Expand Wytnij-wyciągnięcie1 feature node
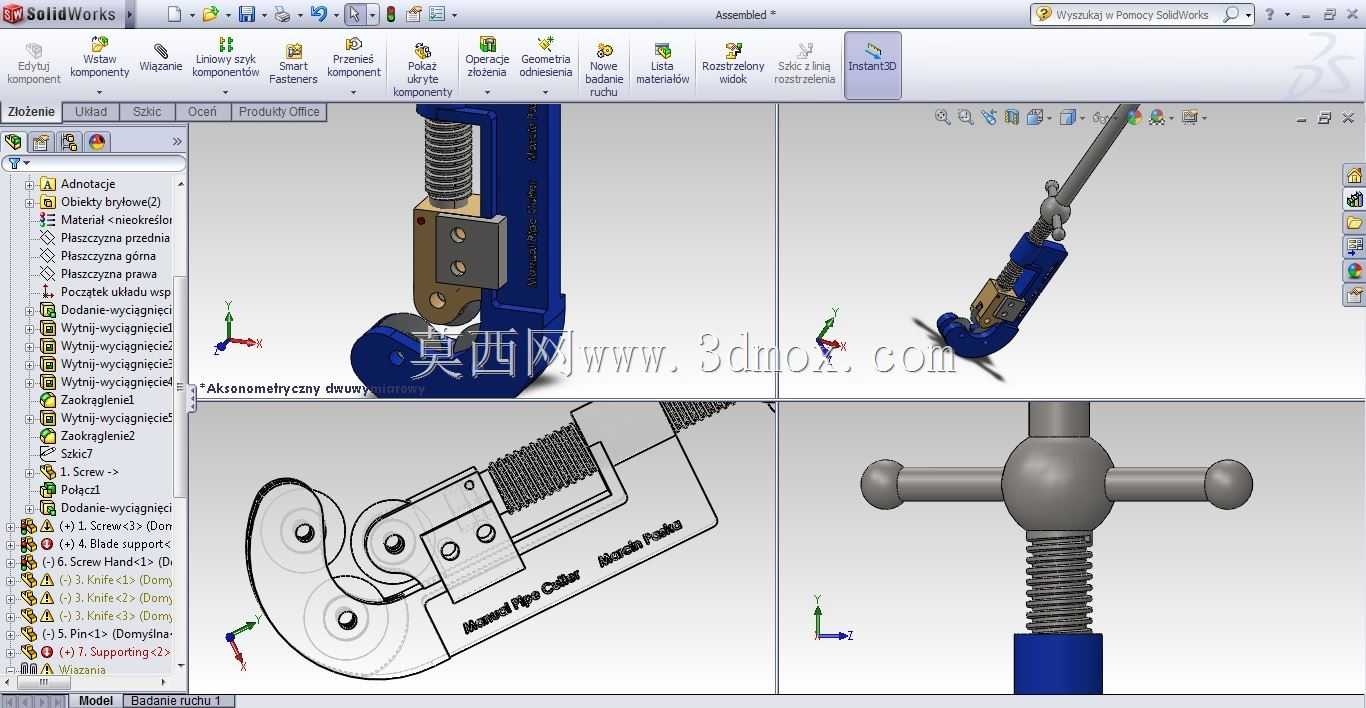The height and width of the screenshot is (708, 1366). coord(30,328)
